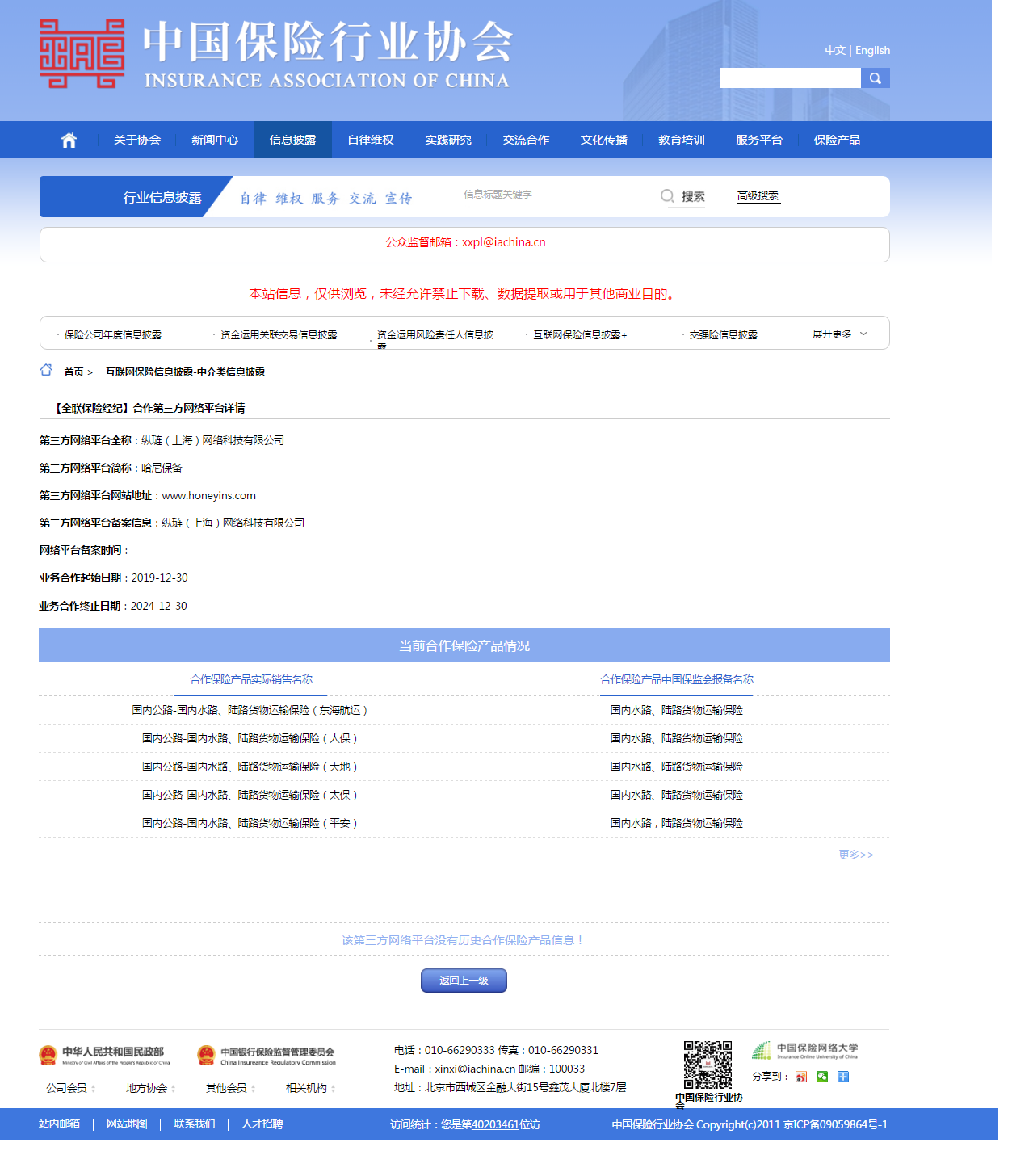Open 保险公司年度信息披露 category

click(113, 334)
